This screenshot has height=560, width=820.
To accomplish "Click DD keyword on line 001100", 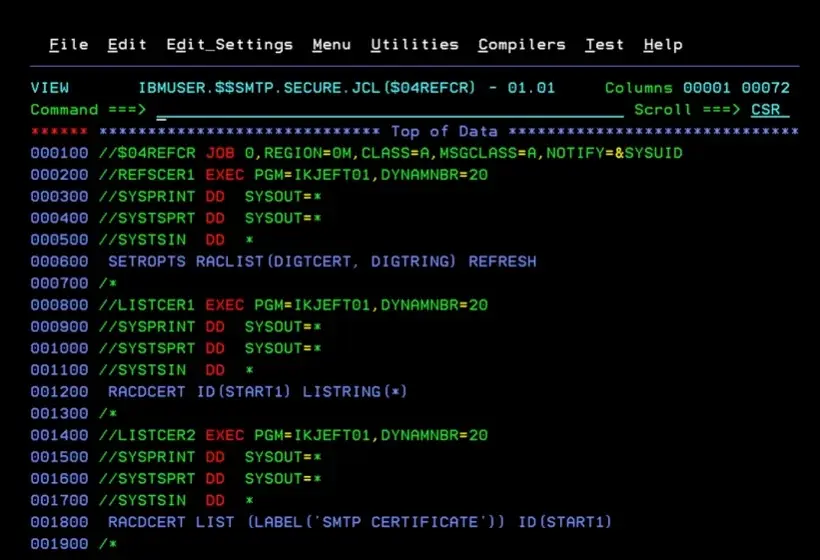I will [215, 370].
